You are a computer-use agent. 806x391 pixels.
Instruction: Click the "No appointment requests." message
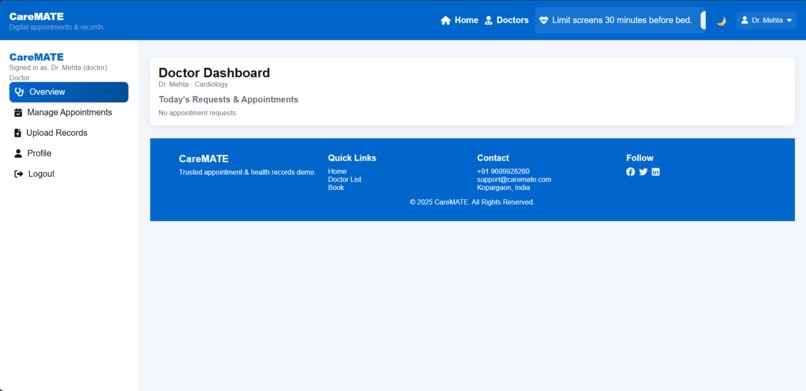click(x=198, y=113)
